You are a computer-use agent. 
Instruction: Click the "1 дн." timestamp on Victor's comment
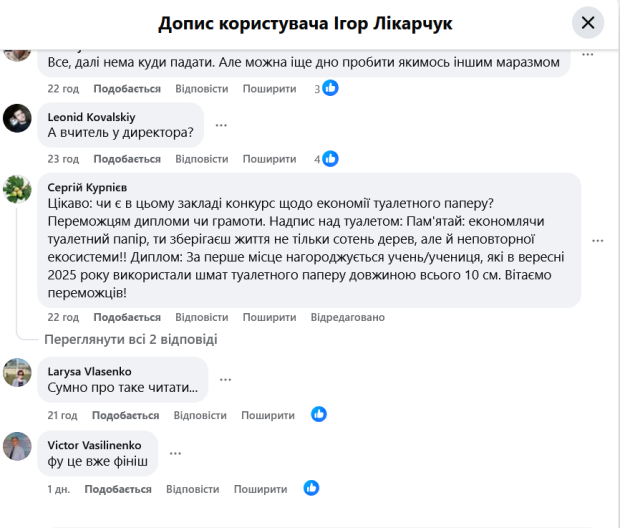pyautogui.click(x=58, y=489)
